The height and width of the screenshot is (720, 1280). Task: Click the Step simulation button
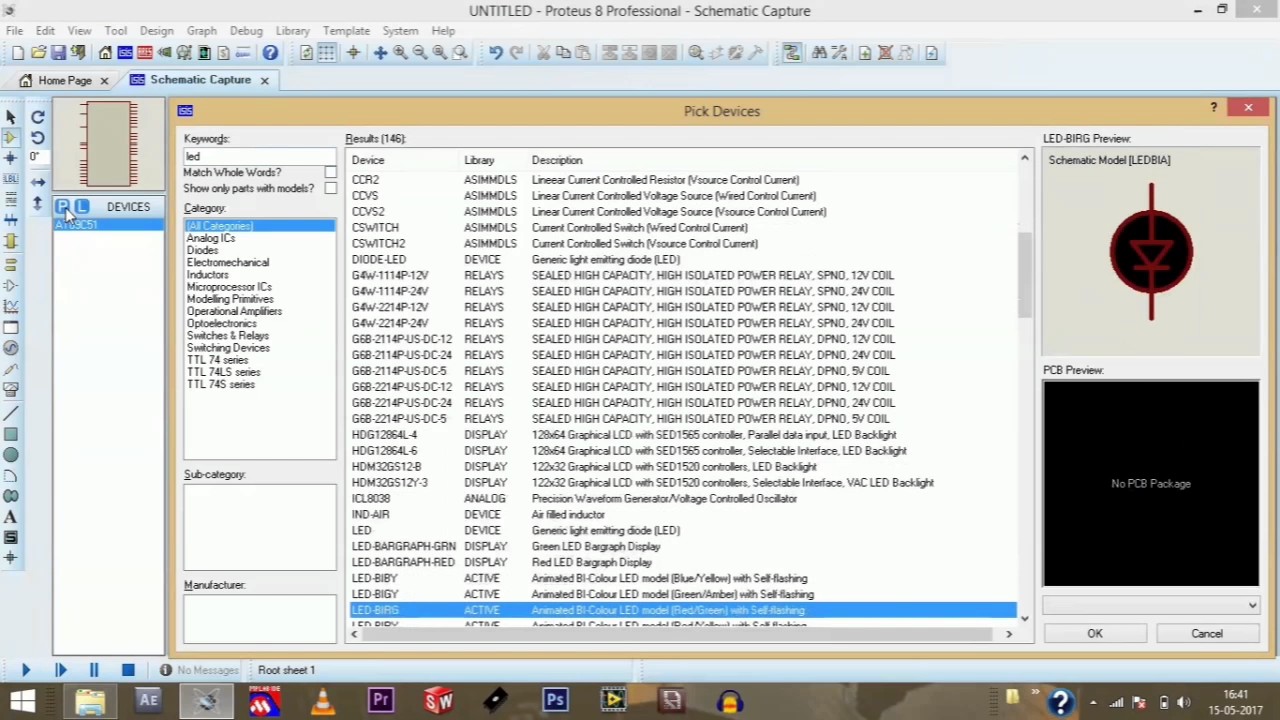coord(60,670)
